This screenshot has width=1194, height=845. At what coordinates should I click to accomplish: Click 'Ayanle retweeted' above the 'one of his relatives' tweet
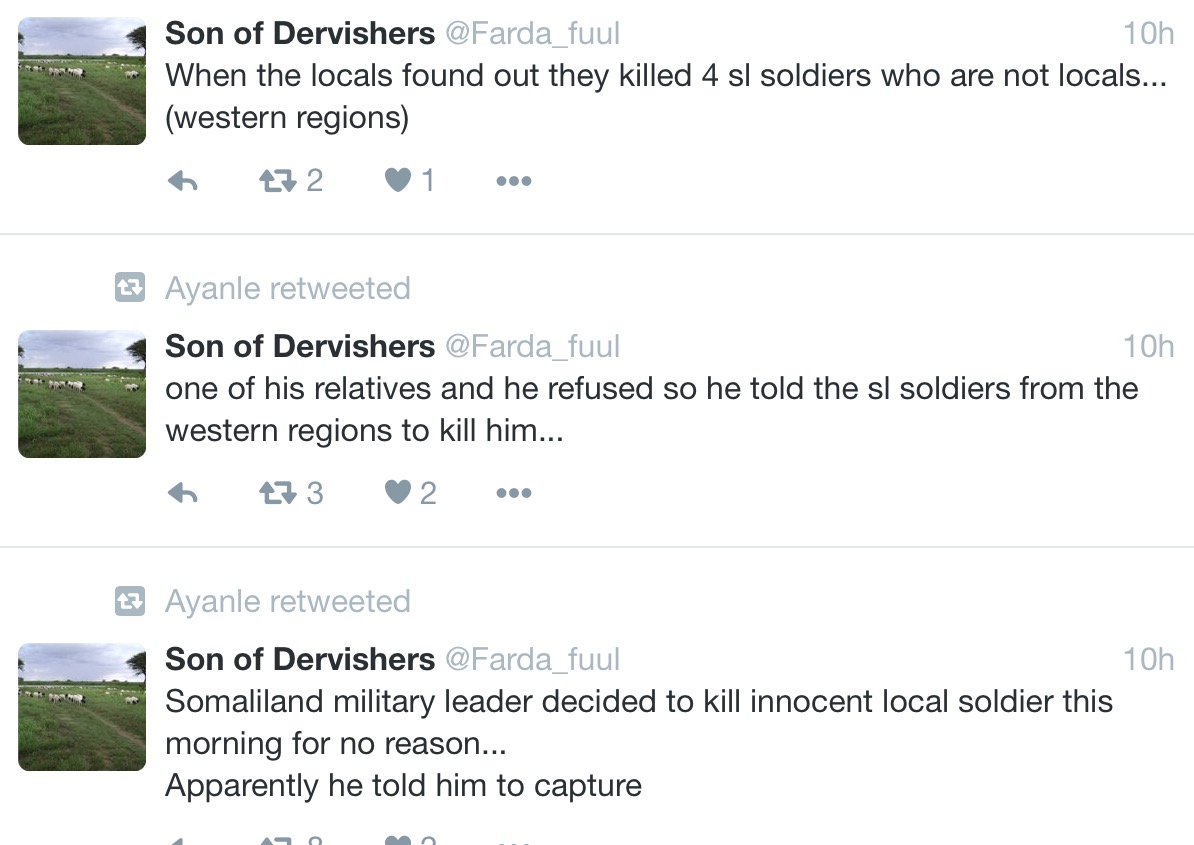[x=288, y=289]
